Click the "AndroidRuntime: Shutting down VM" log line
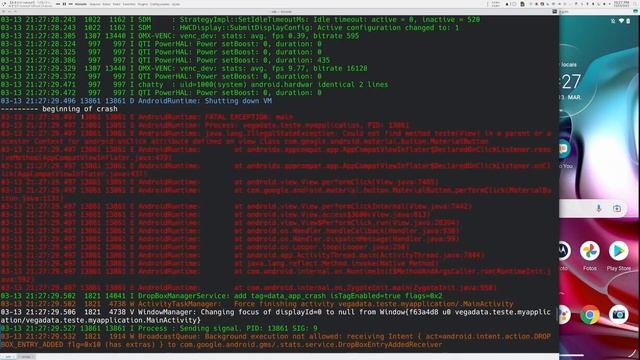 (136, 101)
